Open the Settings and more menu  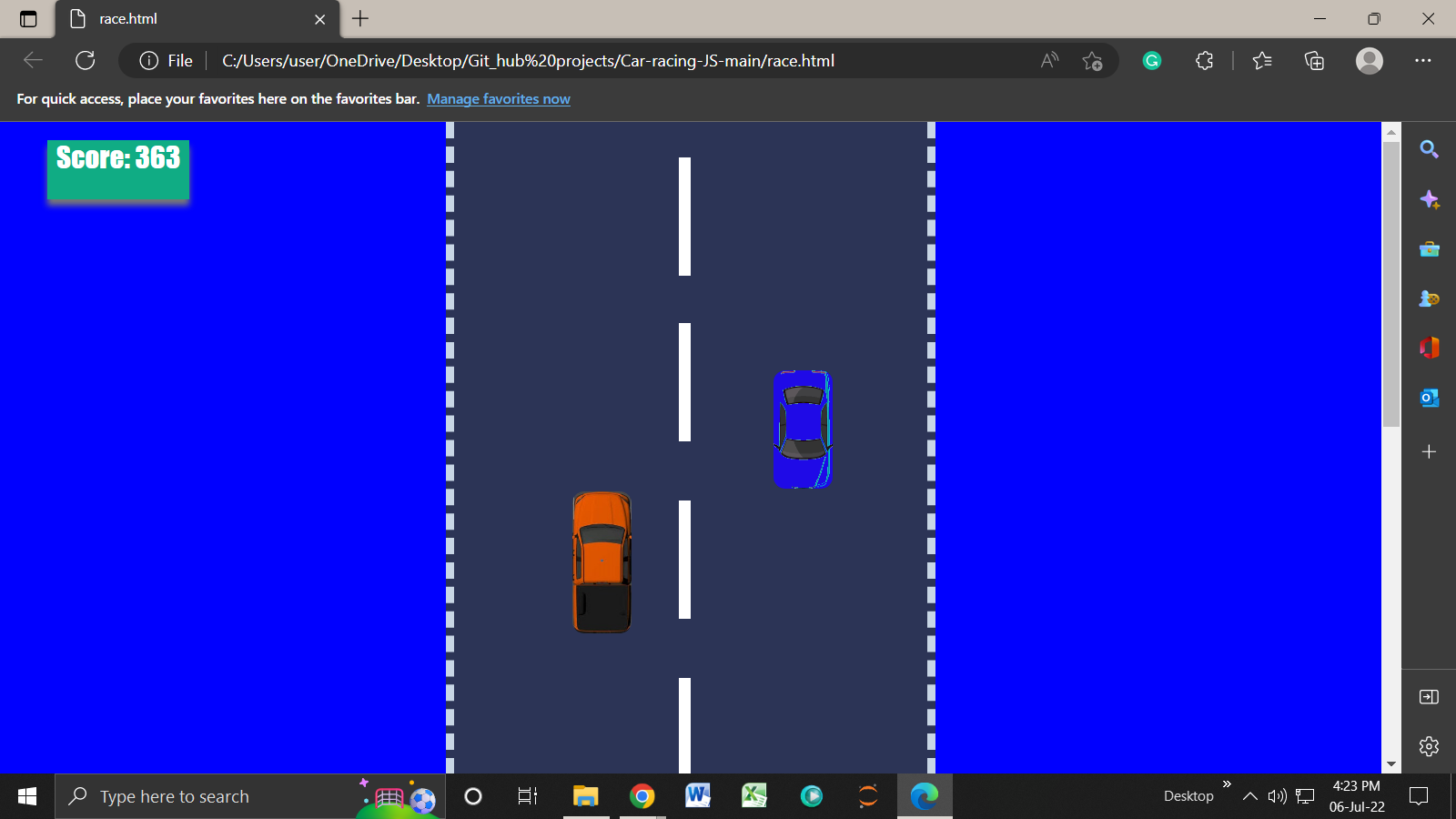click(x=1425, y=60)
